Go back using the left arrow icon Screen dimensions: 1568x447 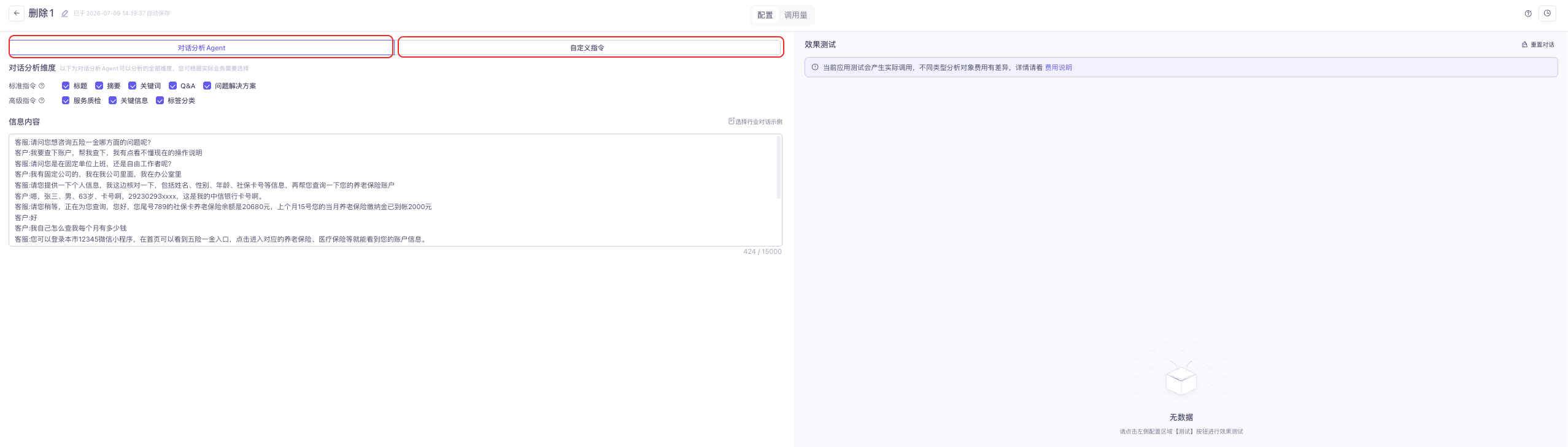[x=17, y=13]
